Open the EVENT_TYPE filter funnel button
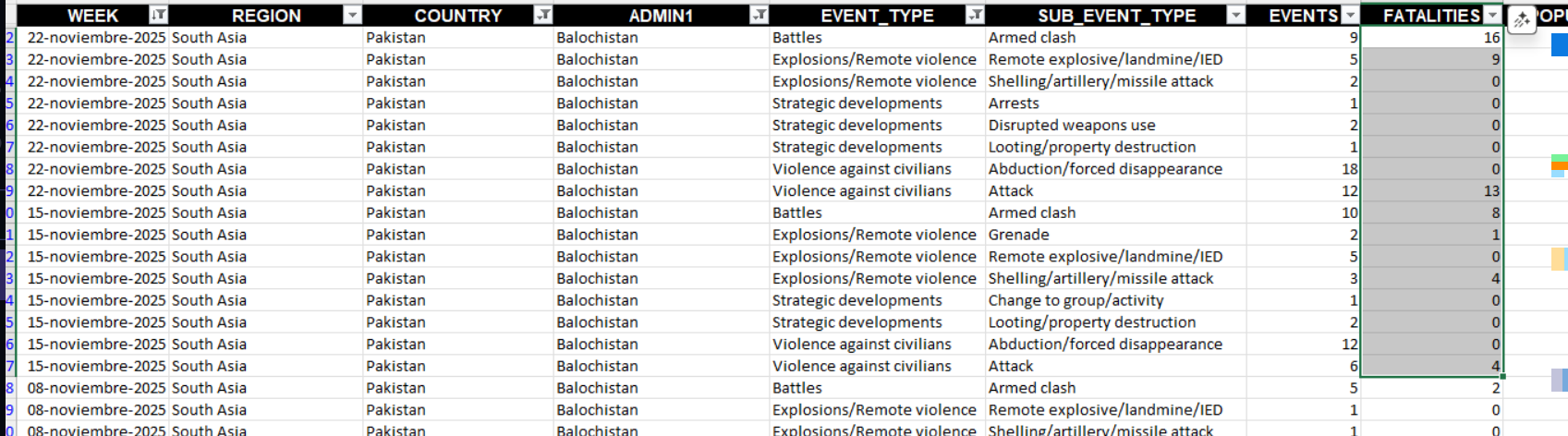This screenshot has width=1568, height=436. (975, 15)
